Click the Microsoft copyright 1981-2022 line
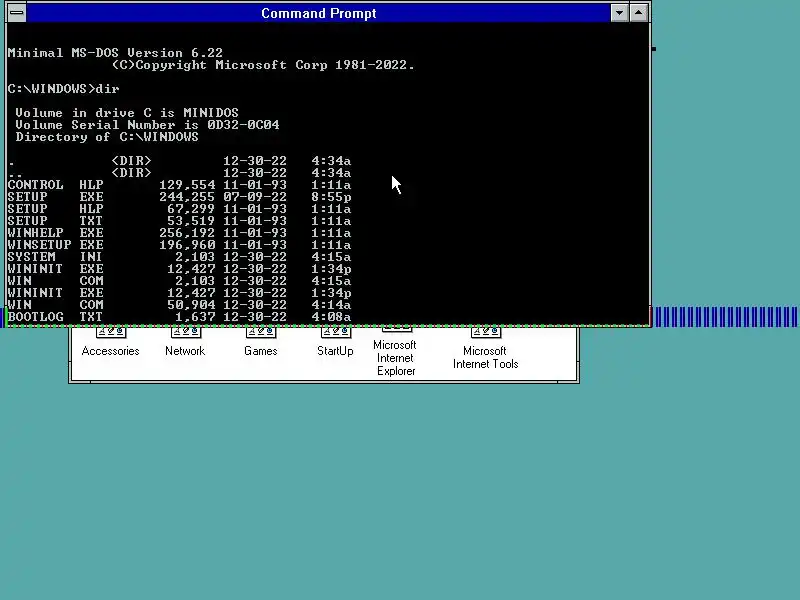 coord(263,65)
